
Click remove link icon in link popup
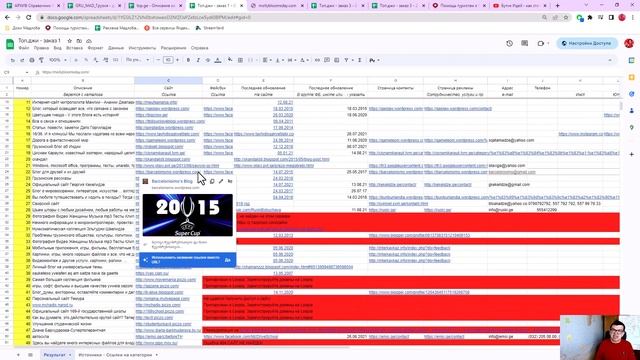click(x=230, y=181)
